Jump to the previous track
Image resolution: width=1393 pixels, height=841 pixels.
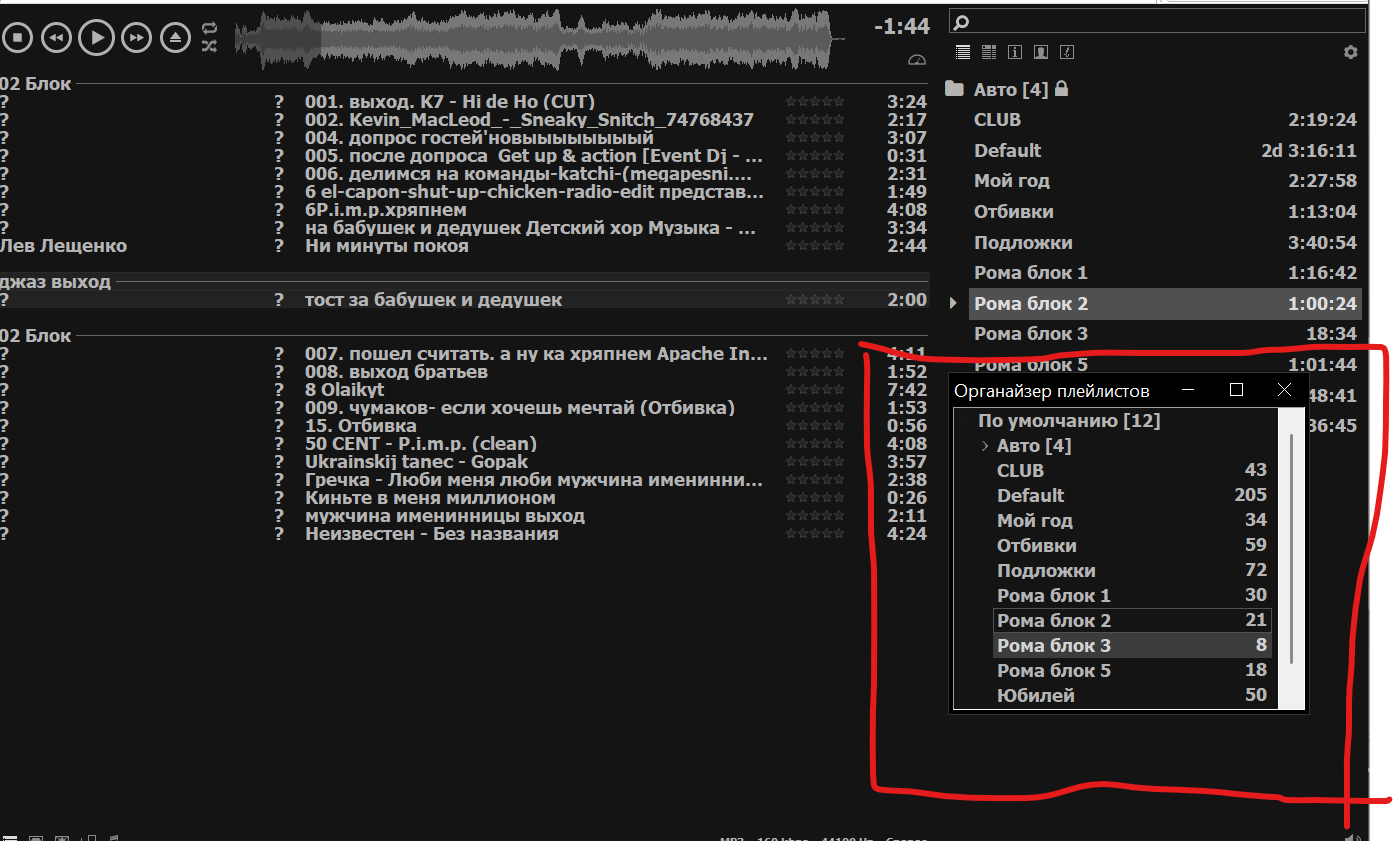tap(56, 38)
